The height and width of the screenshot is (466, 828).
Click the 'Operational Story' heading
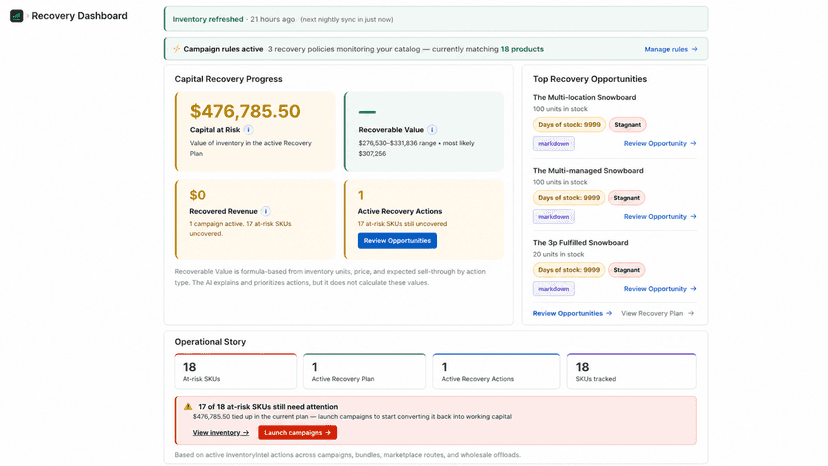pos(210,342)
